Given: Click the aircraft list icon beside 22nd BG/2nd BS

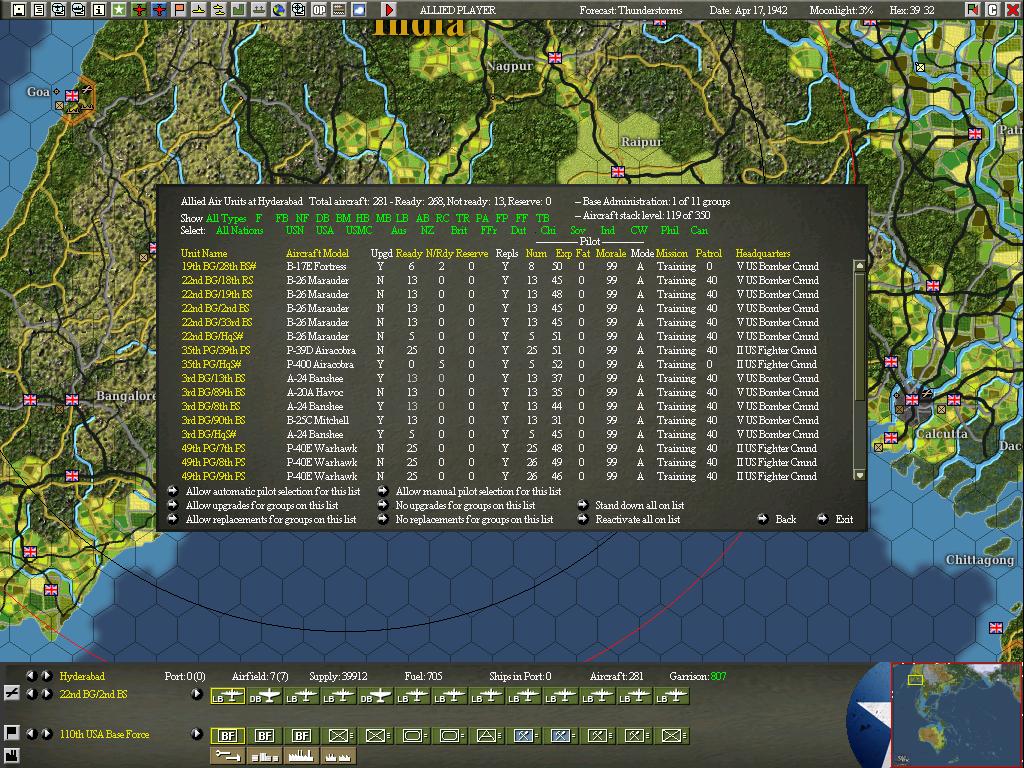Looking at the screenshot, I should (x=11, y=694).
